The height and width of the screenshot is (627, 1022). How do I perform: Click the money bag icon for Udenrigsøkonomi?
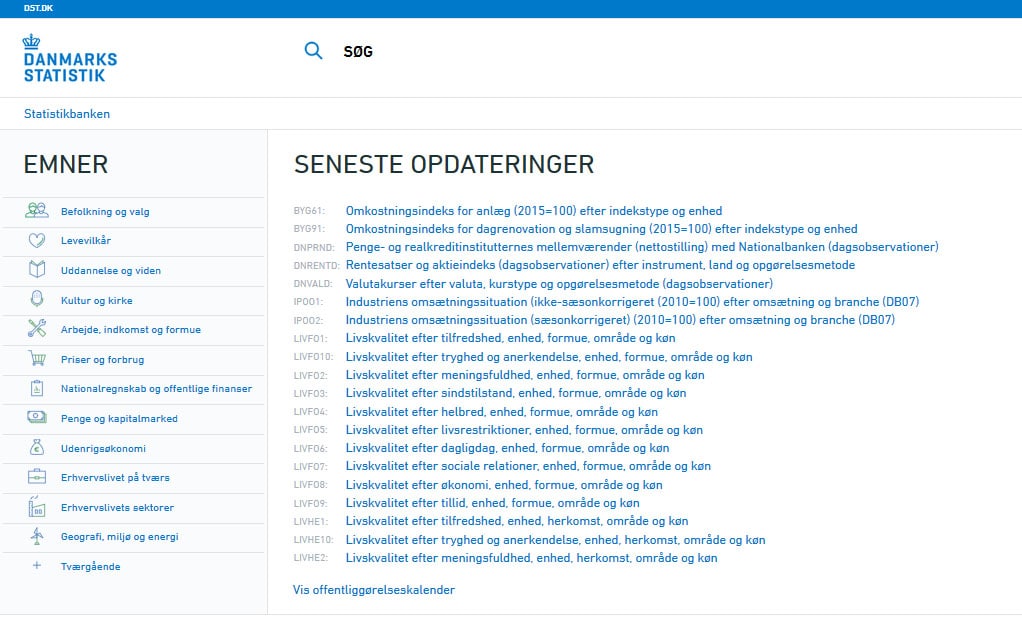[x=38, y=448]
